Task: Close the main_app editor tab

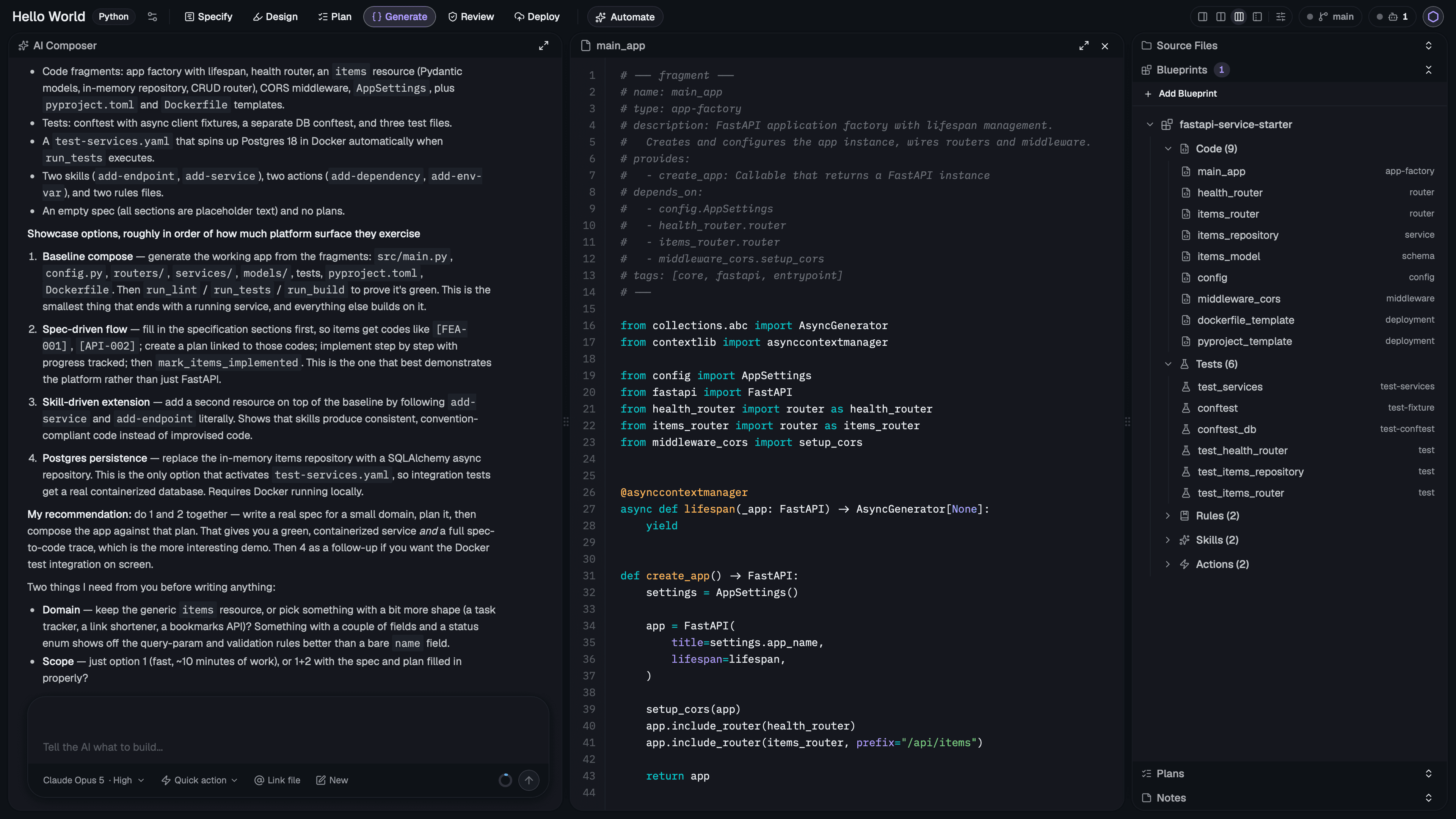Action: [x=1105, y=46]
